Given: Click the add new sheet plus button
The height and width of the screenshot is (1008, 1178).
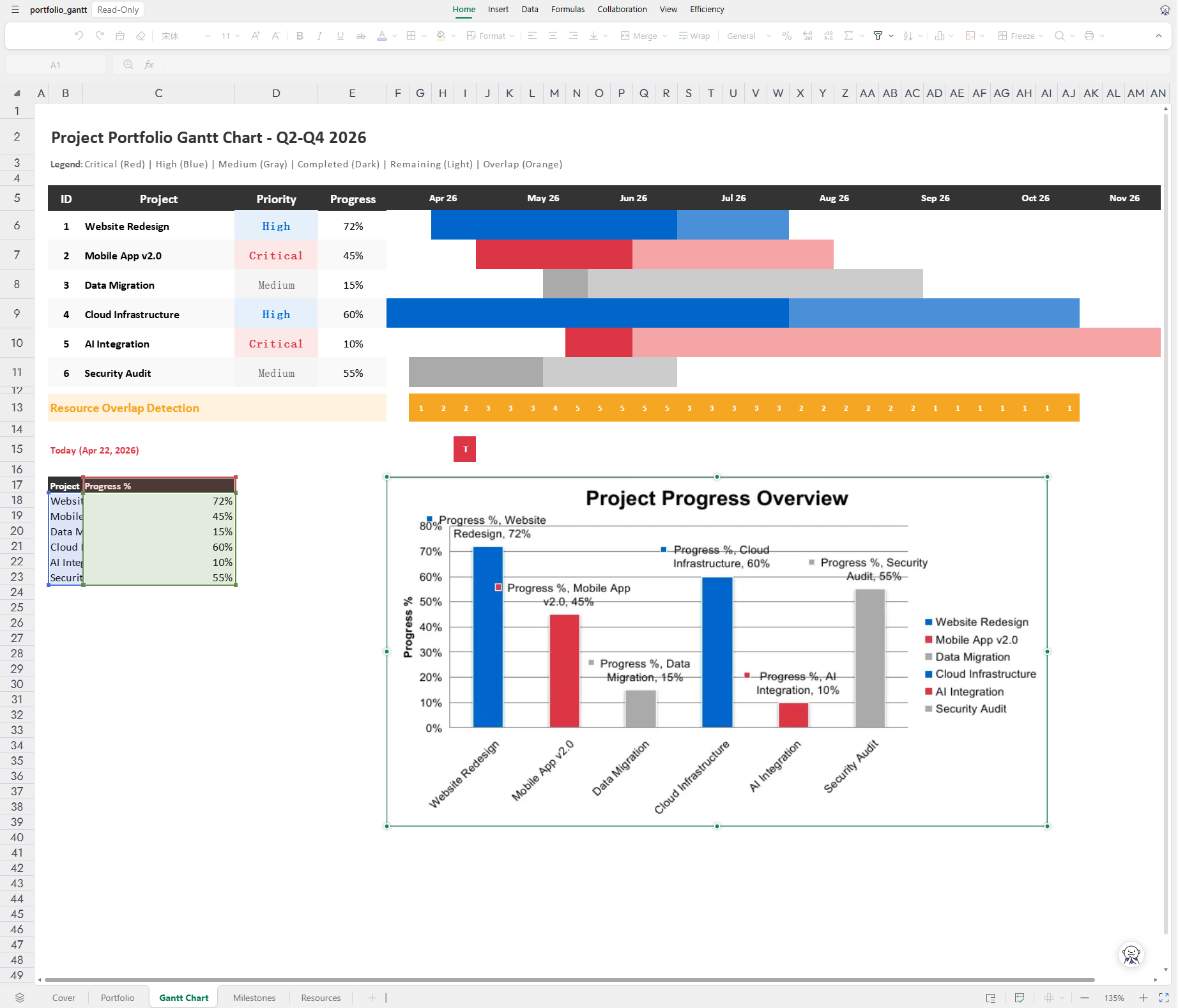Looking at the screenshot, I should click(372, 998).
